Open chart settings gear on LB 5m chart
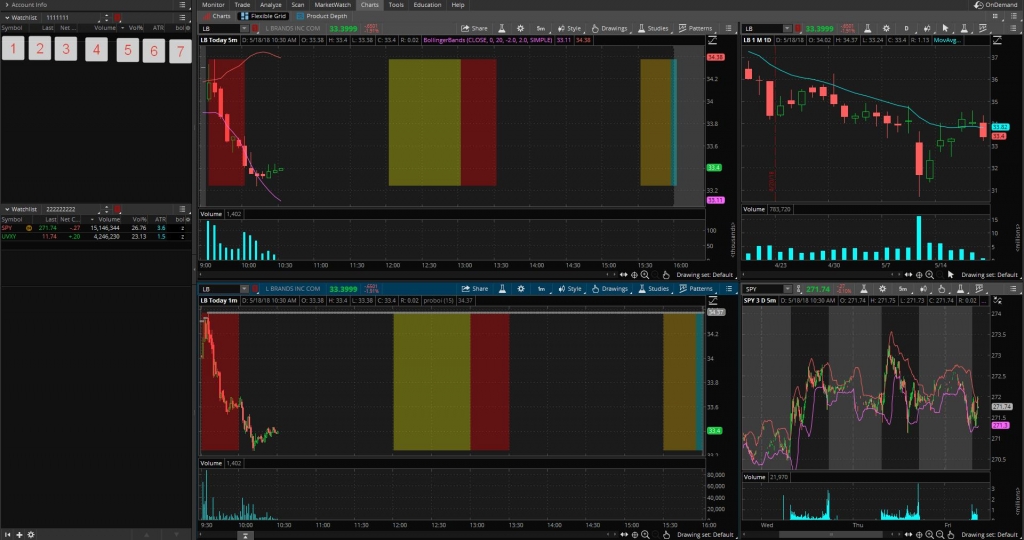The width and height of the screenshot is (1024, 540). click(x=520, y=28)
